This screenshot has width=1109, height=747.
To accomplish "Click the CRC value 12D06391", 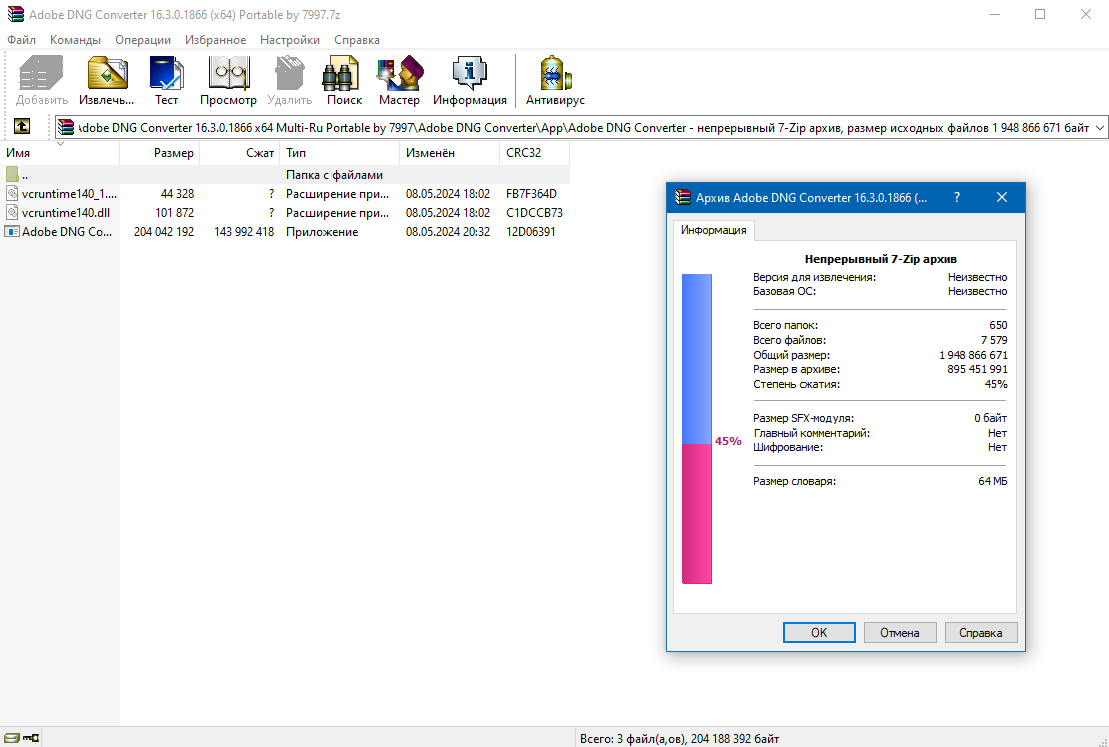I will coord(530,231).
